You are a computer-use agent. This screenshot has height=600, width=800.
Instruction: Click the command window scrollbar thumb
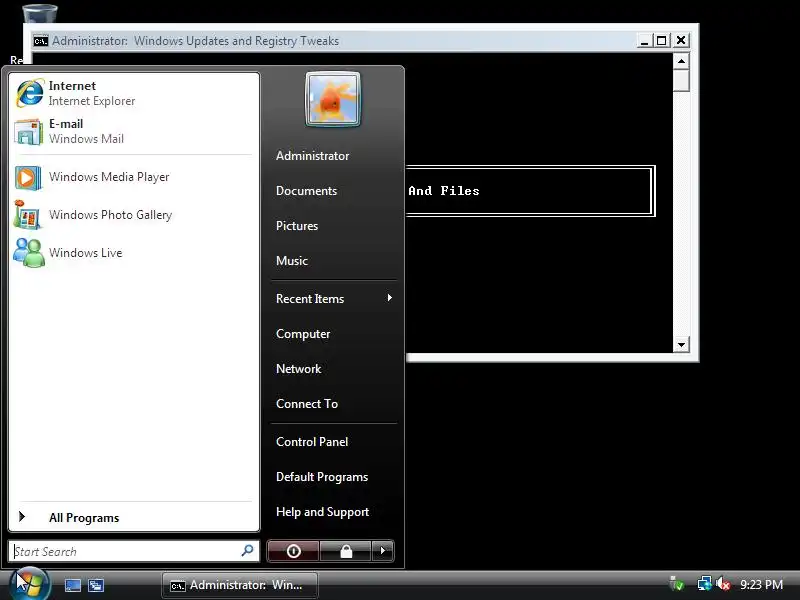(x=681, y=81)
